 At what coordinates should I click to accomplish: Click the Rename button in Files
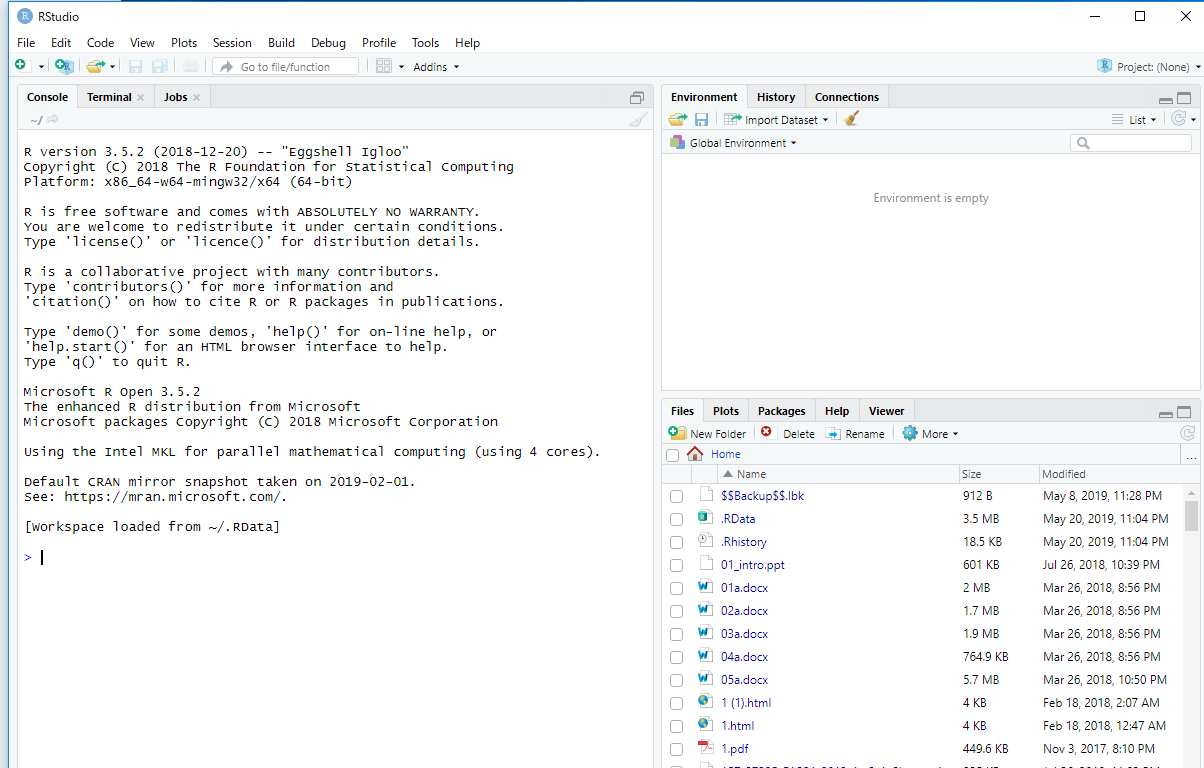(x=855, y=434)
